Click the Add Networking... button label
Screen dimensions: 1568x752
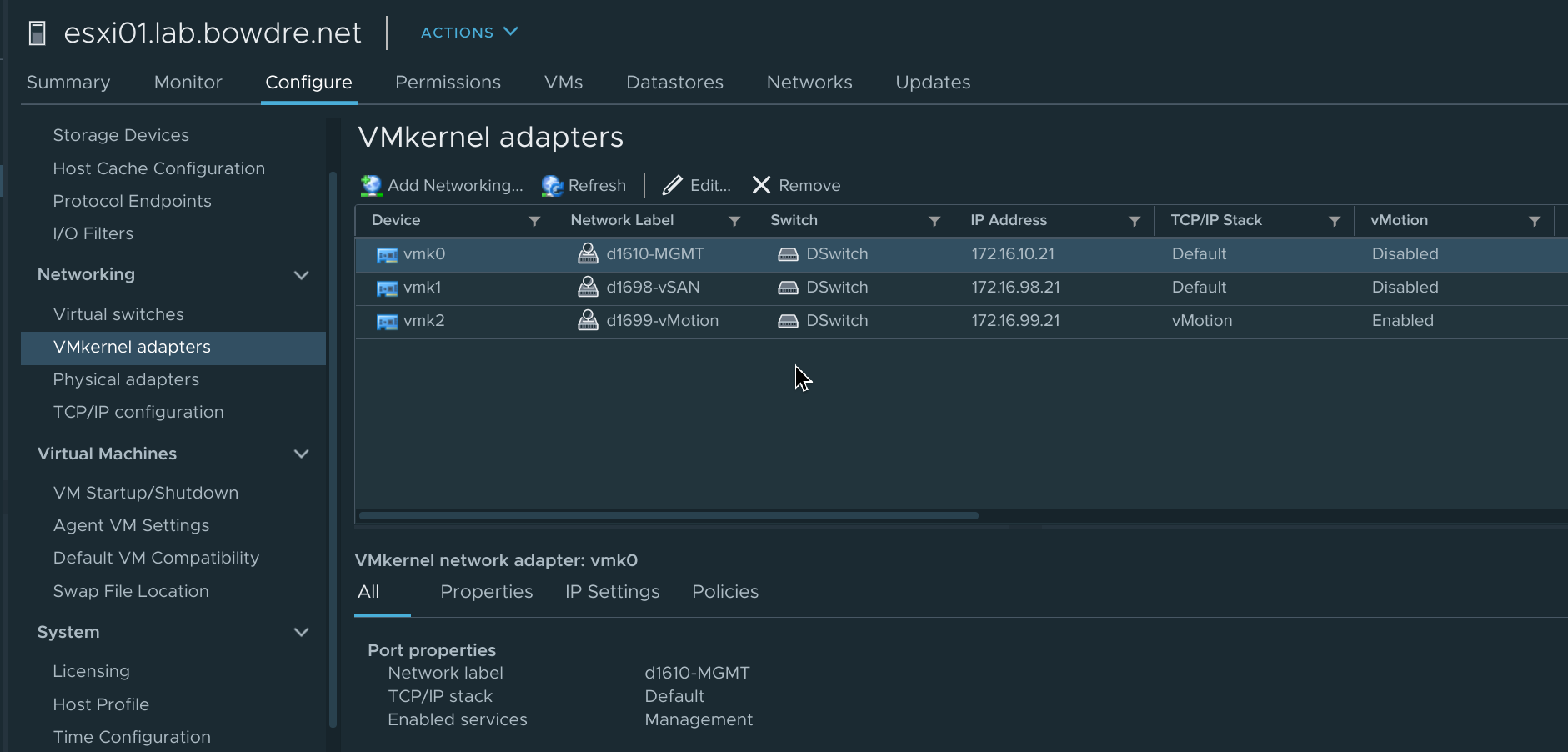click(455, 185)
